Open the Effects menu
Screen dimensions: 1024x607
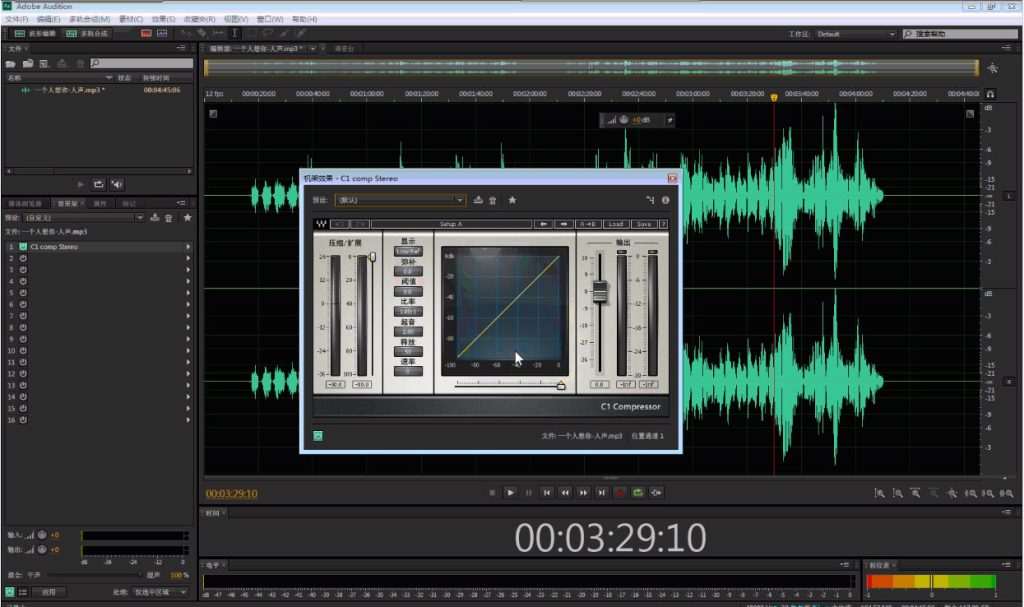163,19
